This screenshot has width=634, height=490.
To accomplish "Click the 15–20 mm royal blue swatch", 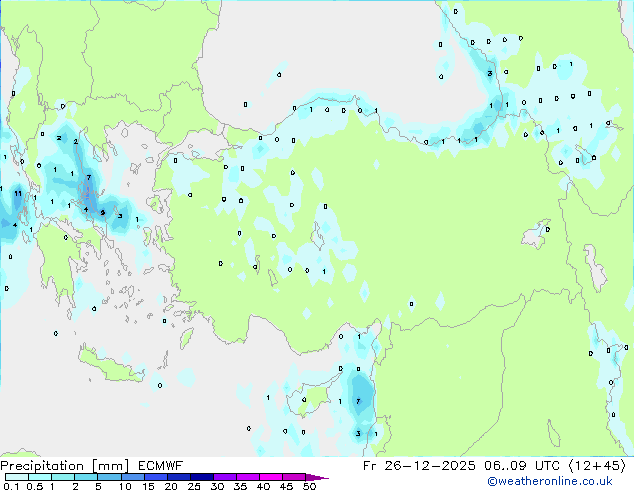I will coord(156,477).
